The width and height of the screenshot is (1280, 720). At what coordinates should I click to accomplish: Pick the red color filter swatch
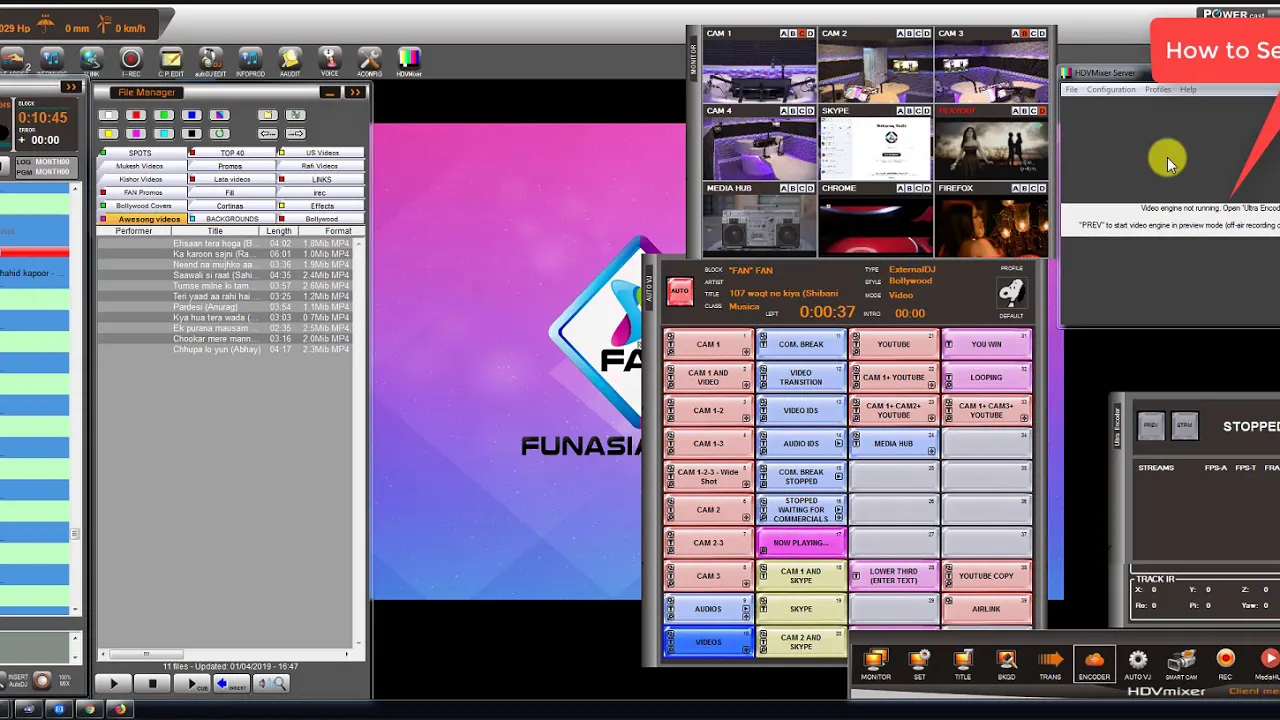pyautogui.click(x=136, y=115)
